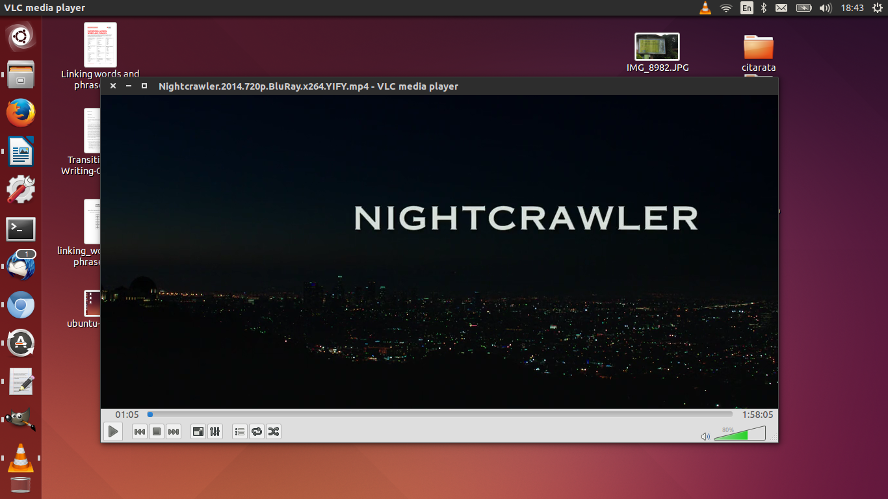Toggle fullscreen video mode button
This screenshot has width=888, height=499.
(198, 432)
